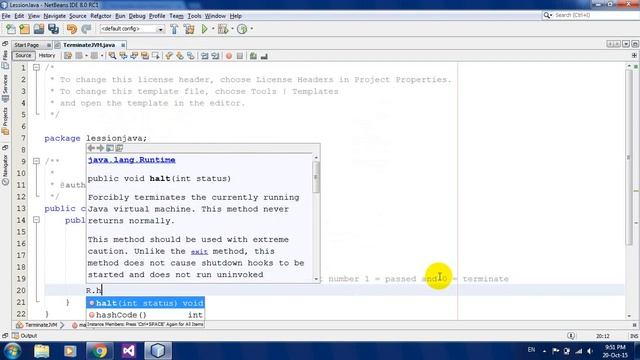Click the exit method link in Javadoc
The image size is (640, 360).
(x=199, y=252)
